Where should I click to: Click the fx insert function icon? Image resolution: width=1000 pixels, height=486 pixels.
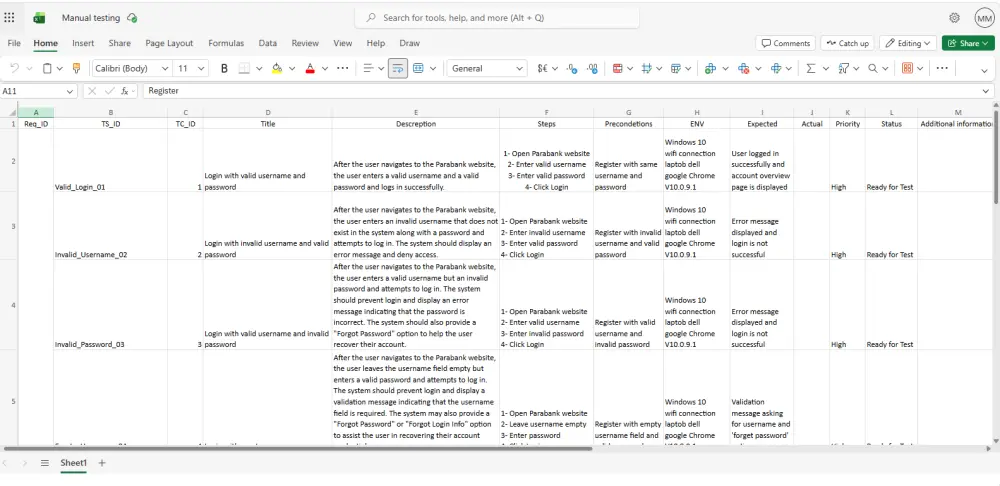[124, 91]
